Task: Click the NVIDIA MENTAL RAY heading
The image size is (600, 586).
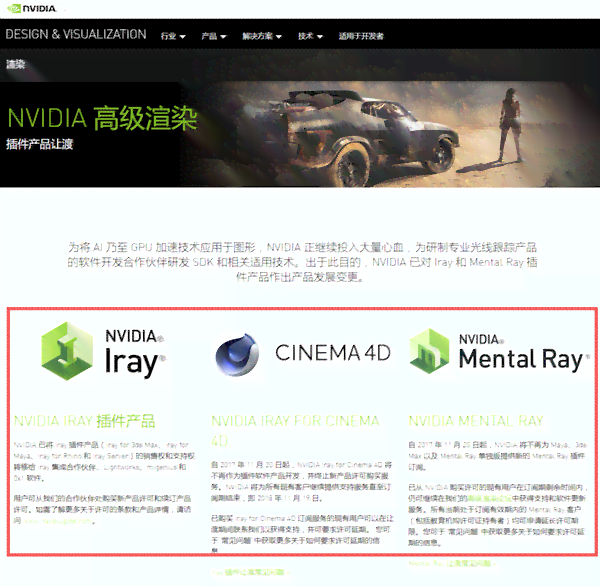Action: (x=476, y=421)
